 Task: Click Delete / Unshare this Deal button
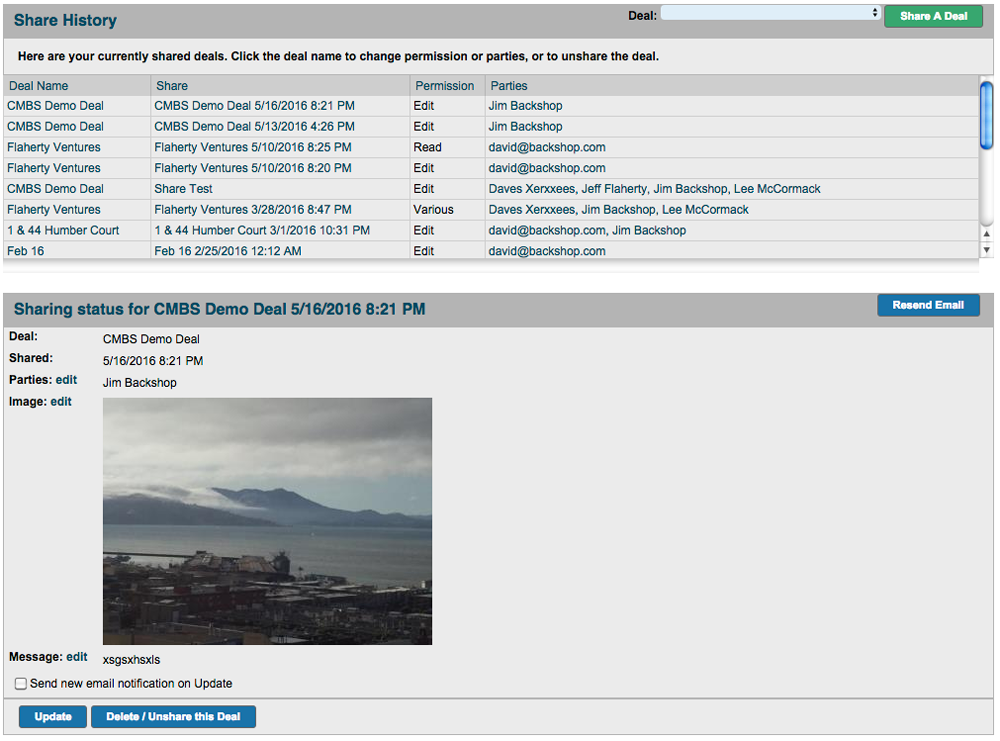(x=173, y=716)
